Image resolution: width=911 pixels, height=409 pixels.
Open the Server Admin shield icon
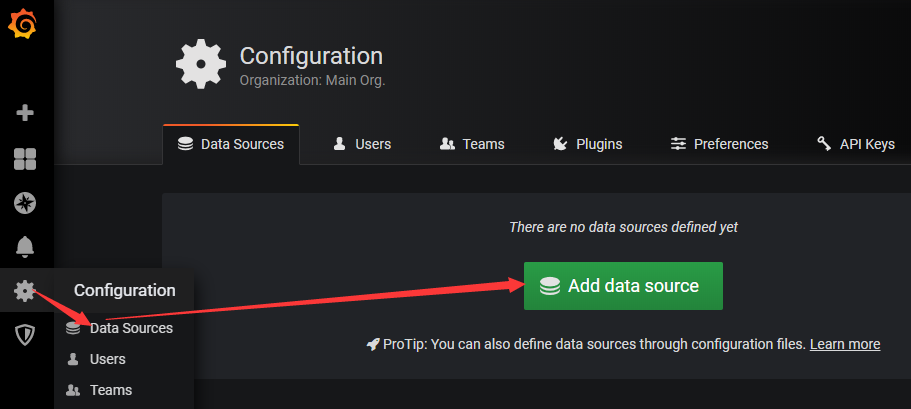pos(25,335)
